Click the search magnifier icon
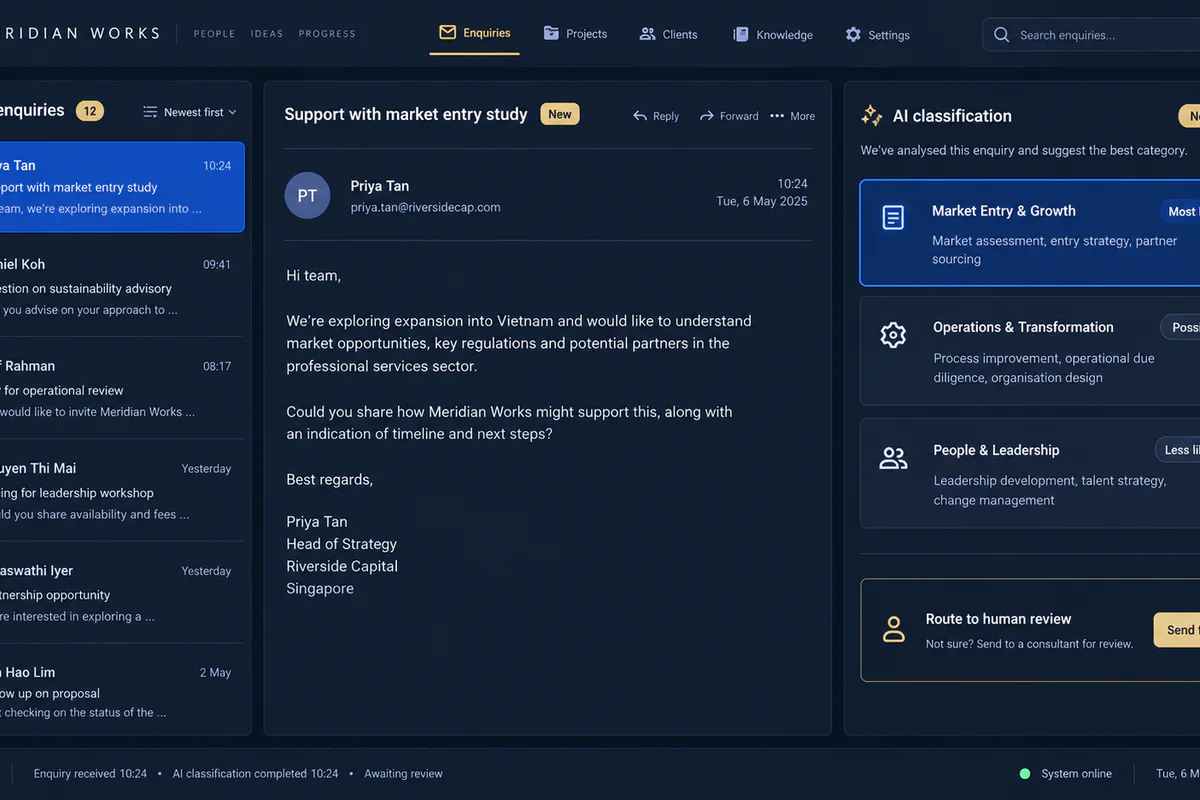Image resolution: width=1200 pixels, height=800 pixels. pyautogui.click(x=1001, y=35)
